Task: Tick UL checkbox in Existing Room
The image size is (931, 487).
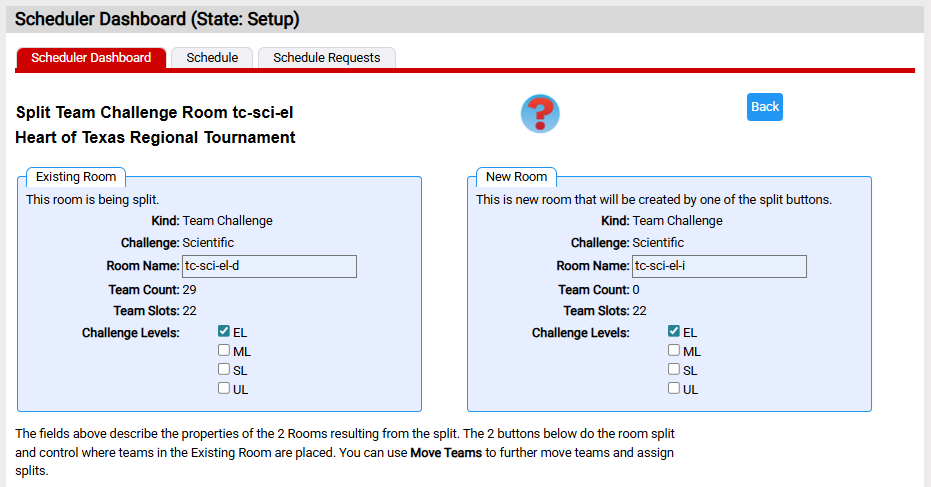Action: (x=224, y=388)
